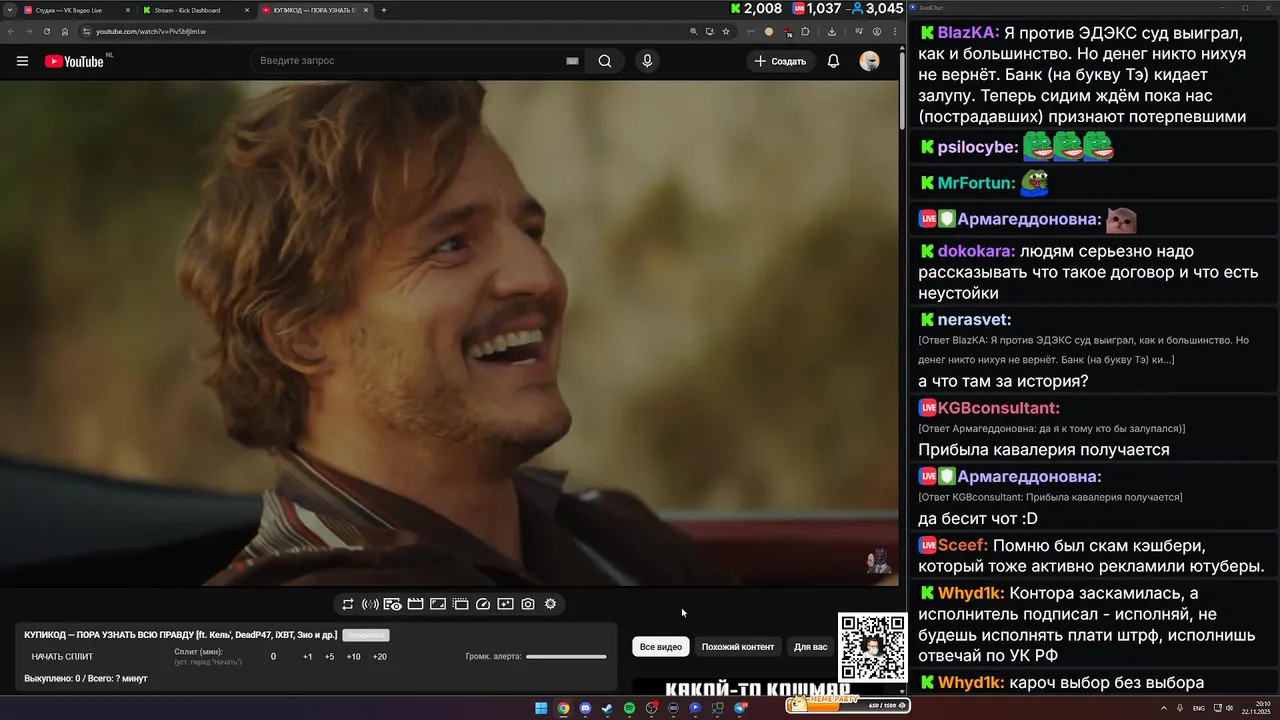Open browser downloads icon

point(832,31)
